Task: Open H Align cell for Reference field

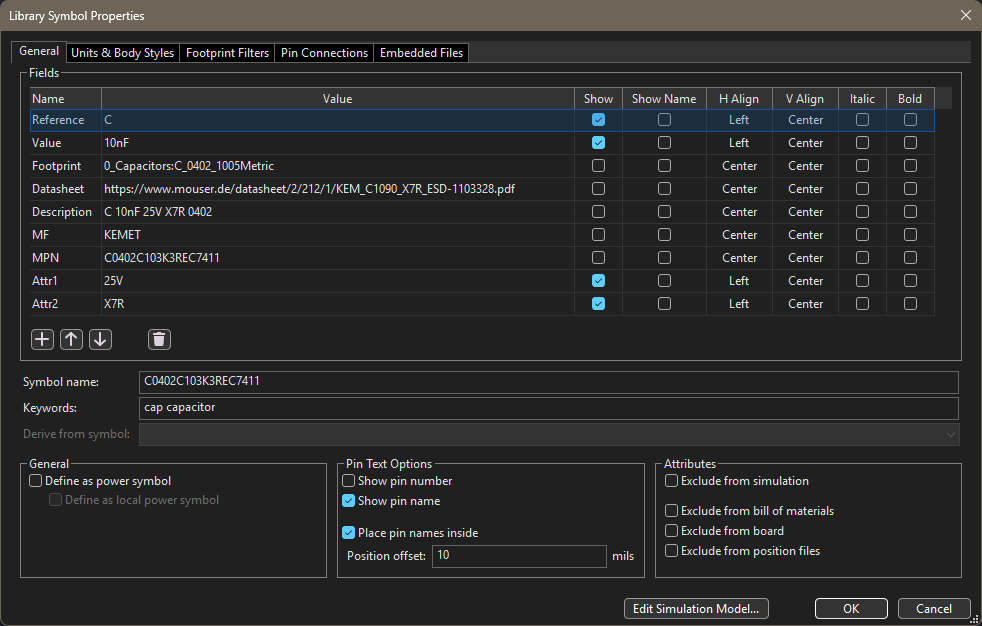Action: pyautogui.click(x=739, y=120)
